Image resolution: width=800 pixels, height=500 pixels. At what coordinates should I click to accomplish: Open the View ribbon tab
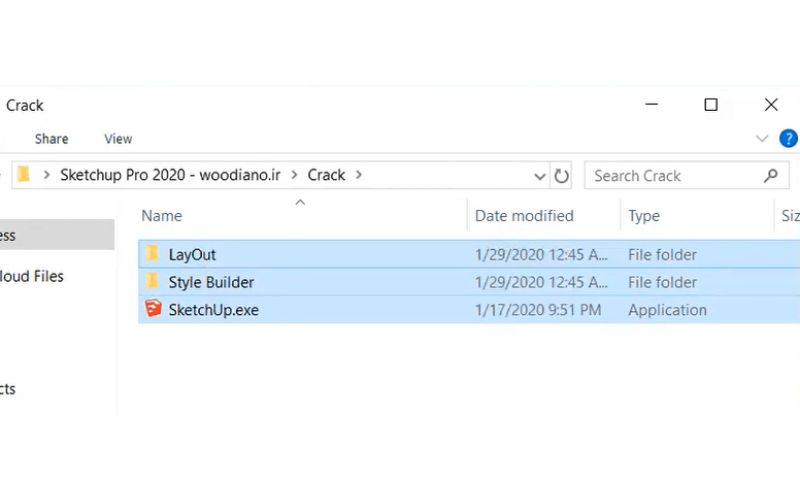click(x=118, y=139)
